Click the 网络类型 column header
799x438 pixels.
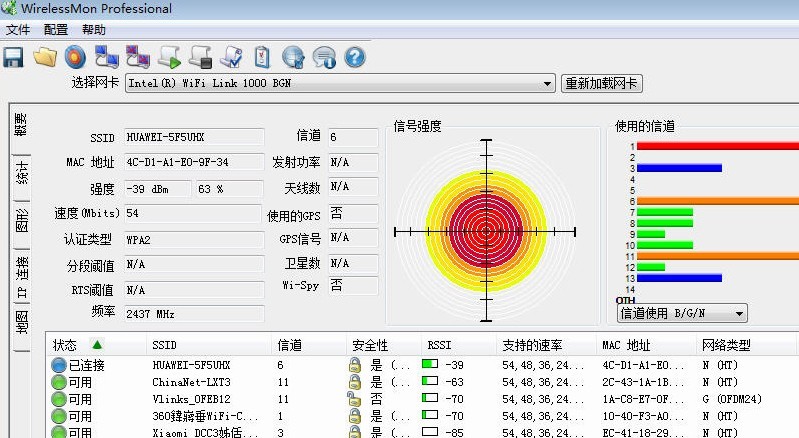[x=746, y=345]
